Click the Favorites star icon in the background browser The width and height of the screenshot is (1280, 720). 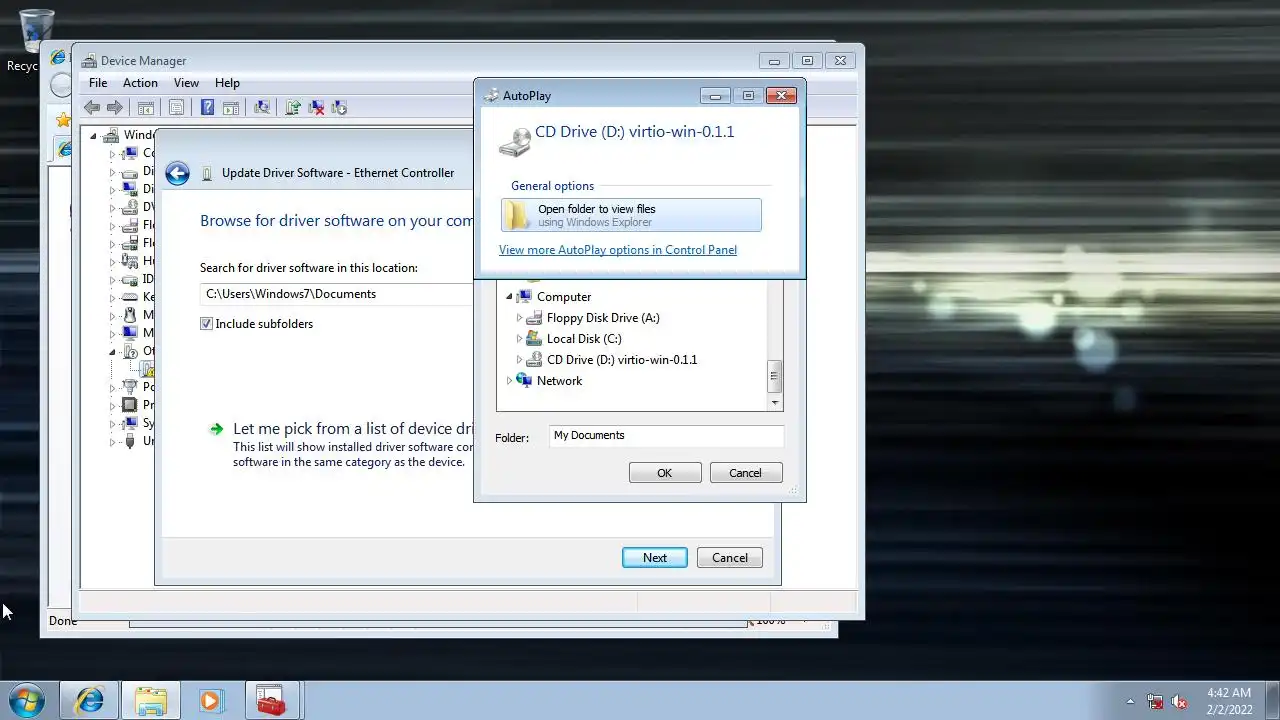click(63, 120)
